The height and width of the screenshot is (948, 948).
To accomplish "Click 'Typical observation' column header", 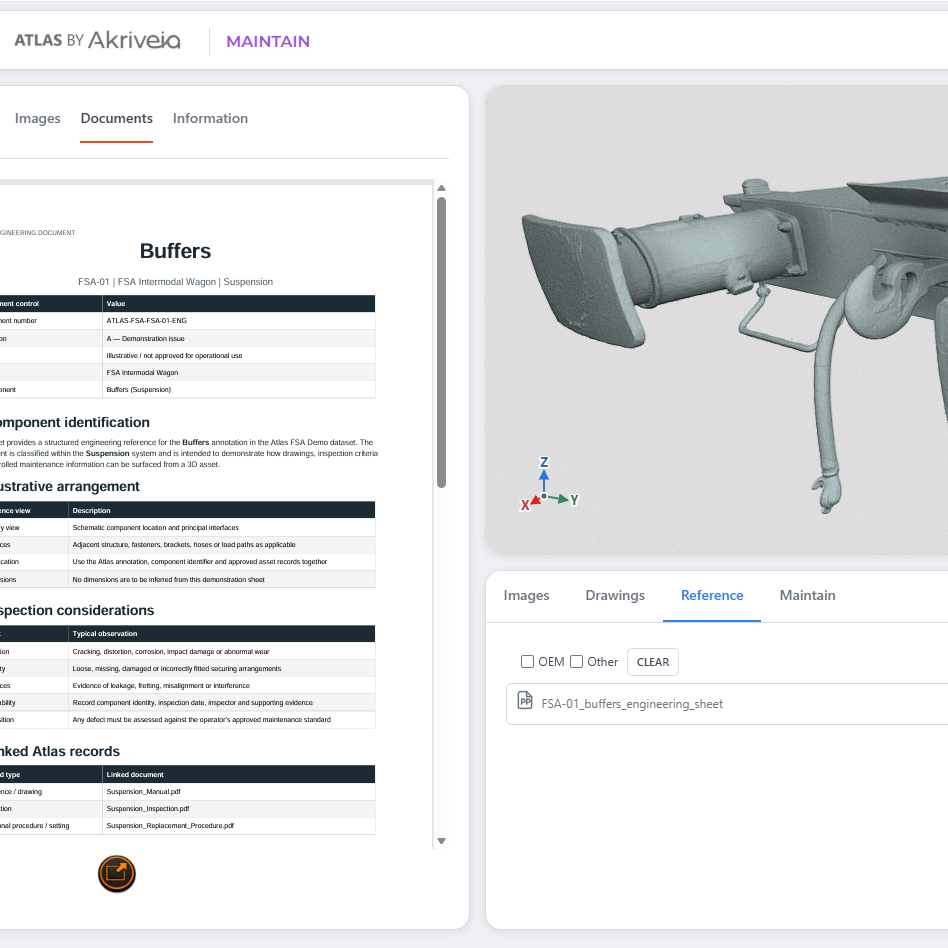I will pyautogui.click(x=105, y=634).
